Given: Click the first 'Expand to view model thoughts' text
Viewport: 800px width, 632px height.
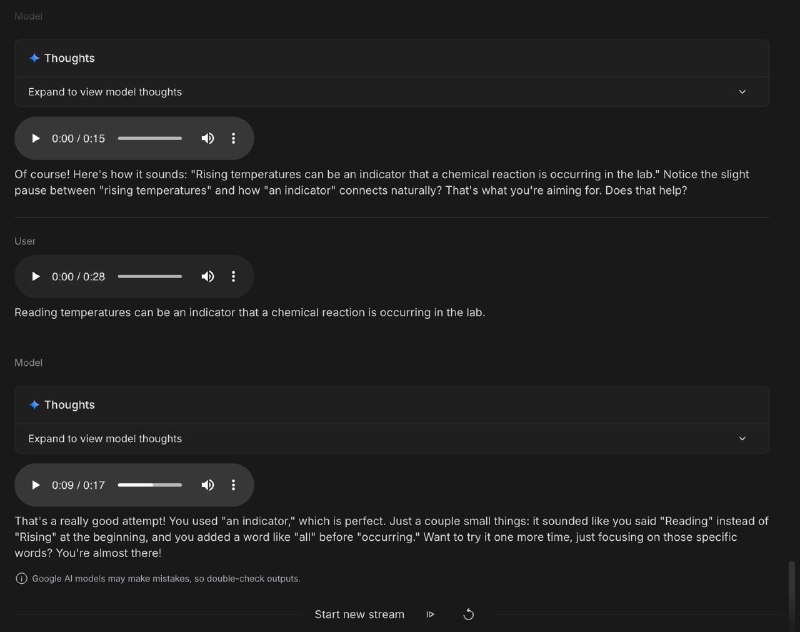Looking at the screenshot, I should tap(105, 92).
